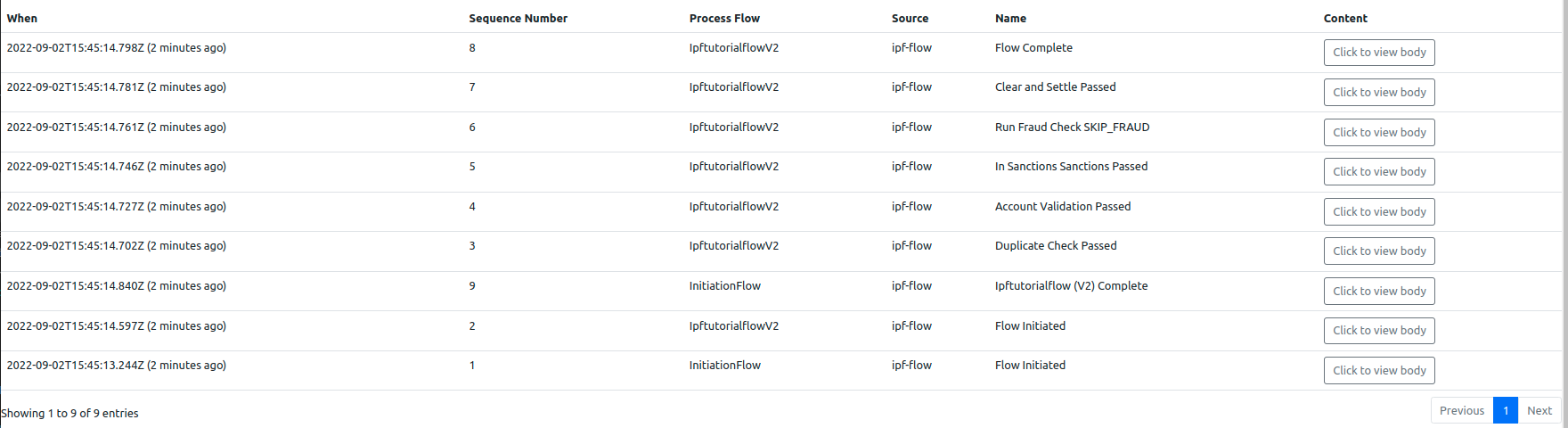Viewport: 1568px width, 428px height.
Task: Open body for Run Fraud Check SKIP_FRAUD
Action: (x=1378, y=132)
